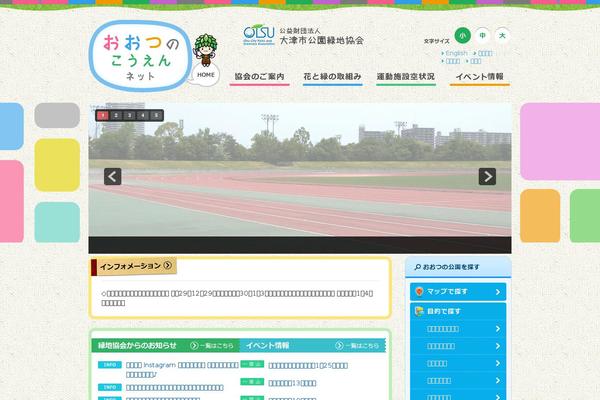600x400 pixels.
Task: Open the 花と緑の取組み menu
Action: click(333, 77)
